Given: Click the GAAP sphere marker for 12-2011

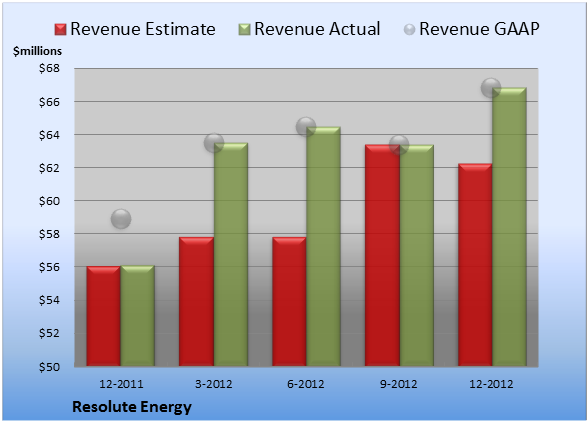Looking at the screenshot, I should click(x=121, y=219).
